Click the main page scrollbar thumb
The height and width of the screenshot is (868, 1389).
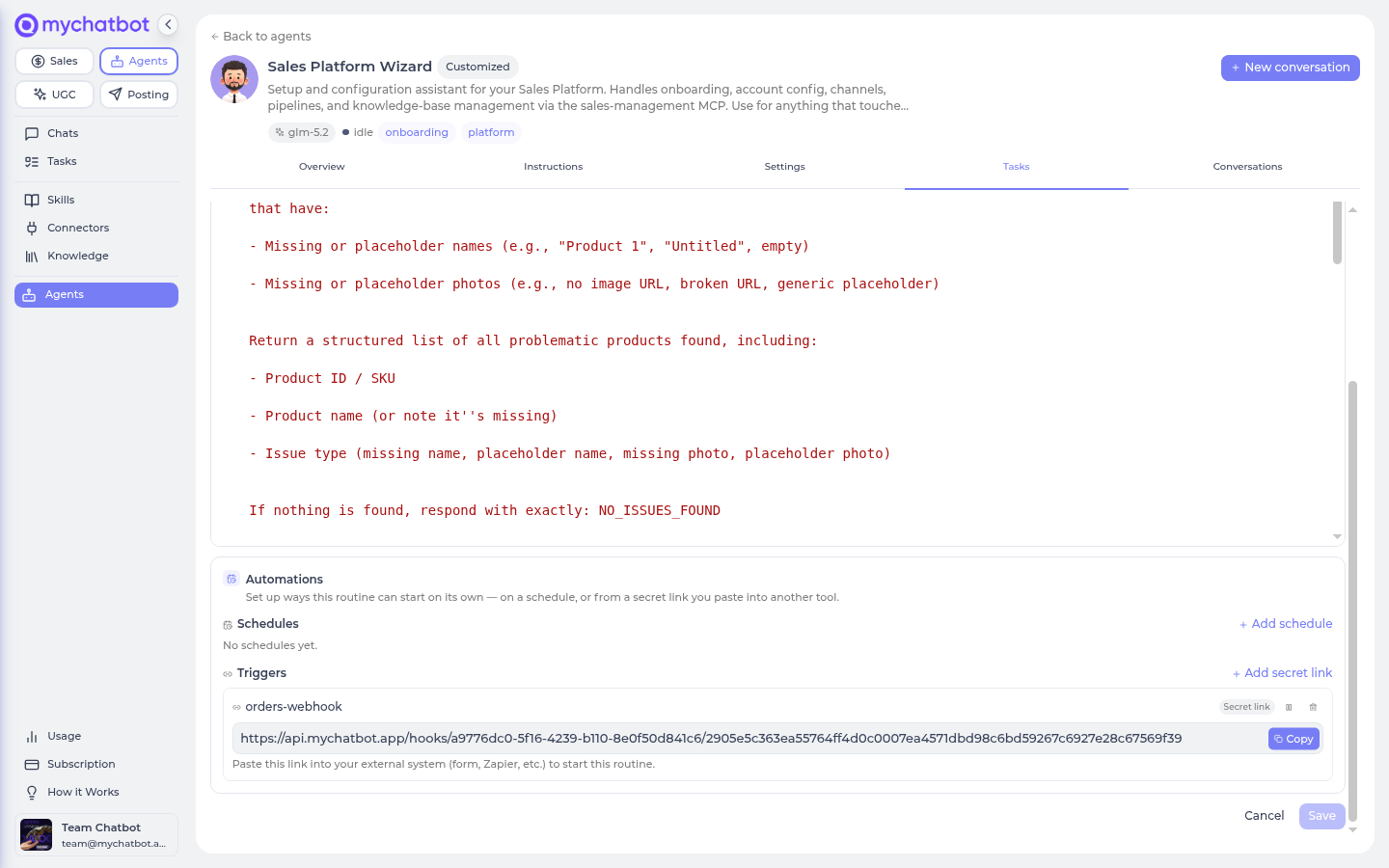pos(1352,600)
